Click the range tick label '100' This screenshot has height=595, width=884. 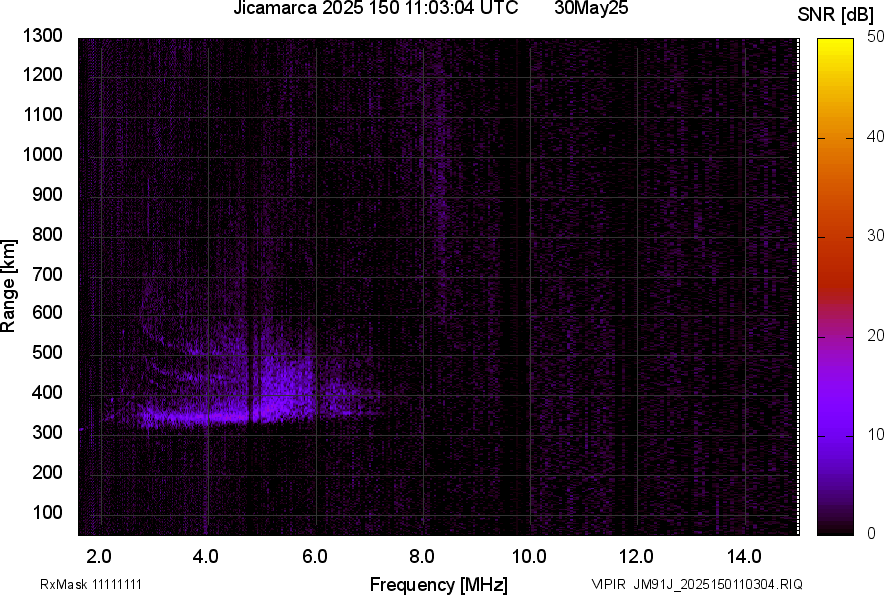click(x=47, y=513)
